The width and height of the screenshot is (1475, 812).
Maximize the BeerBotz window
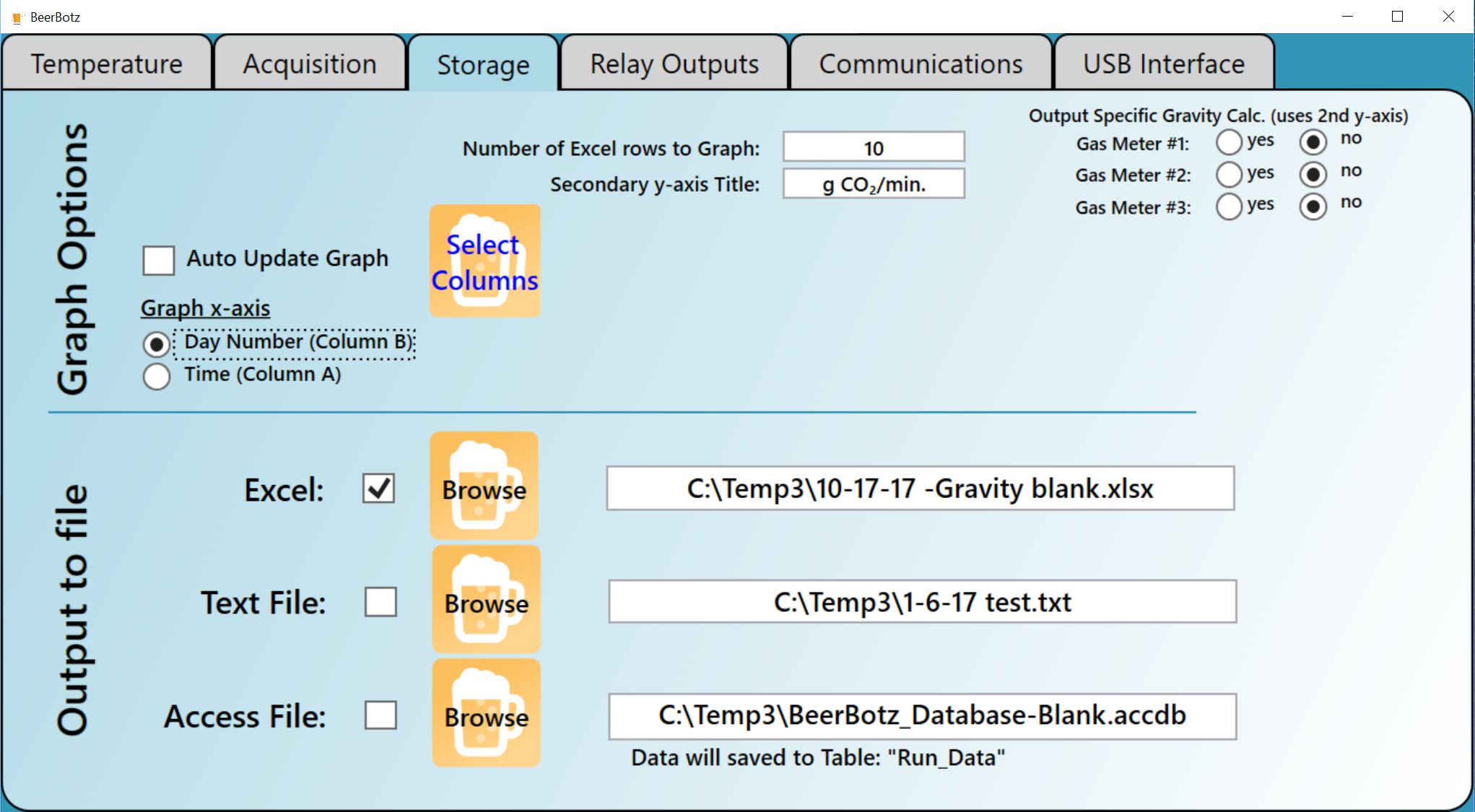coord(1397,17)
